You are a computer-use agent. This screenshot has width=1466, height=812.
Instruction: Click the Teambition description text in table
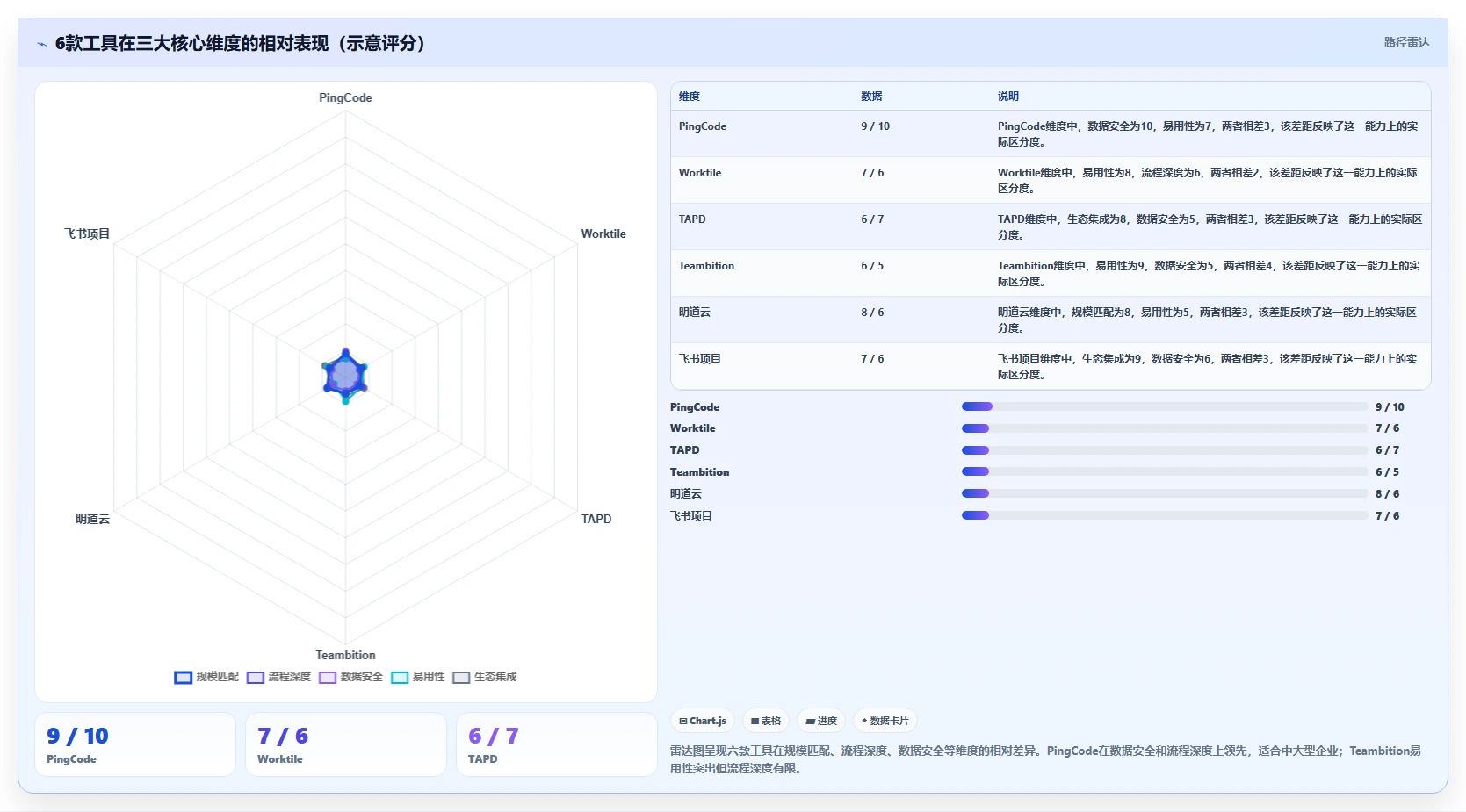coord(1209,274)
